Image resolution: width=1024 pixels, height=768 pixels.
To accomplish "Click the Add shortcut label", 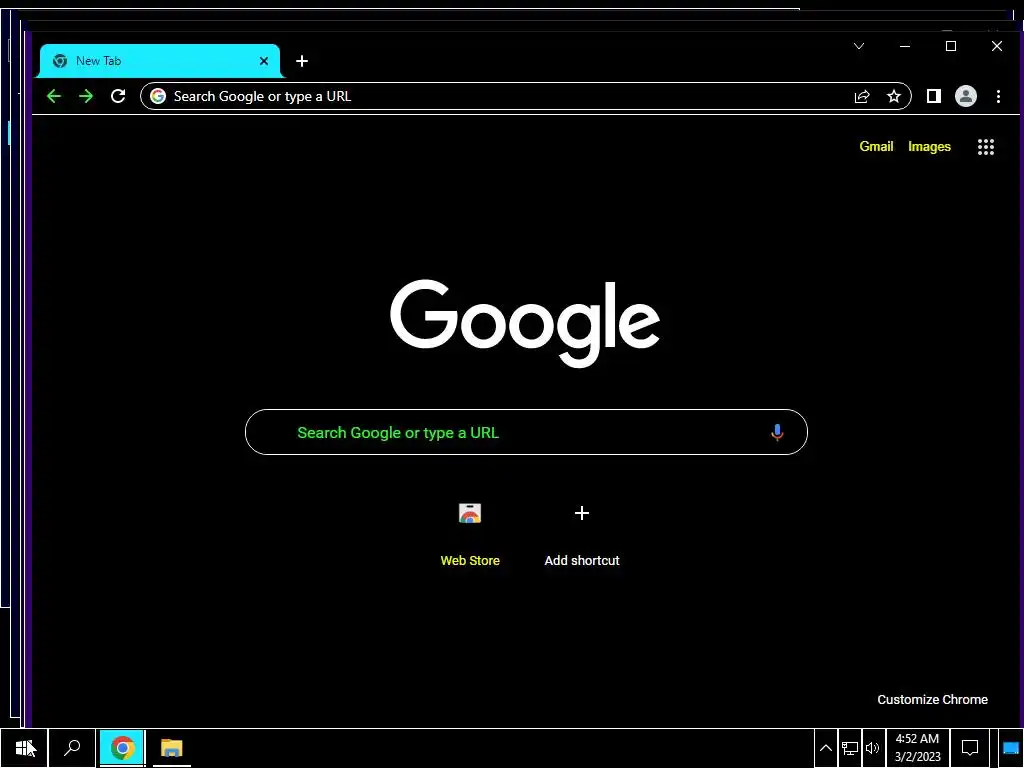I will (x=582, y=560).
